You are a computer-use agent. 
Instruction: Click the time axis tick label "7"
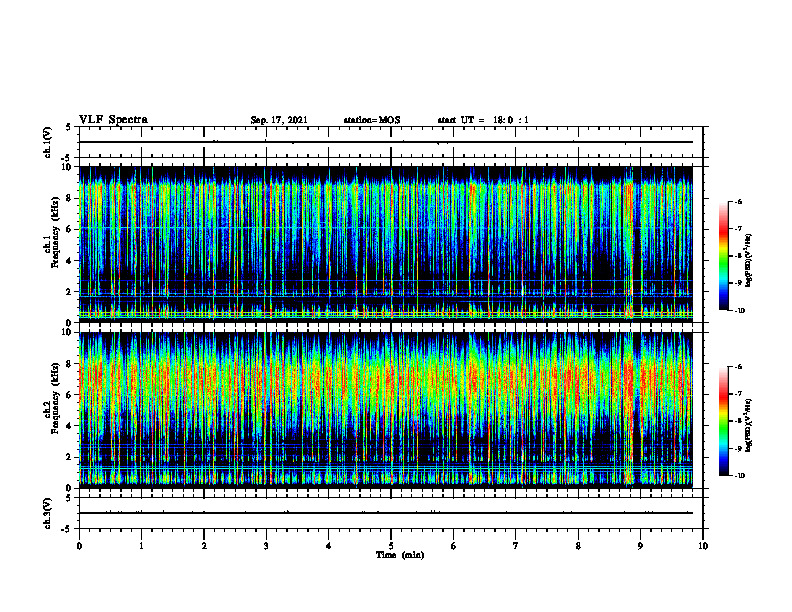click(x=516, y=546)
